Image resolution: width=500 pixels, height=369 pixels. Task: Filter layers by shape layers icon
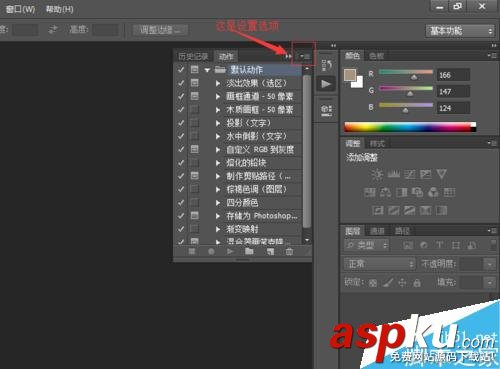pos(456,246)
